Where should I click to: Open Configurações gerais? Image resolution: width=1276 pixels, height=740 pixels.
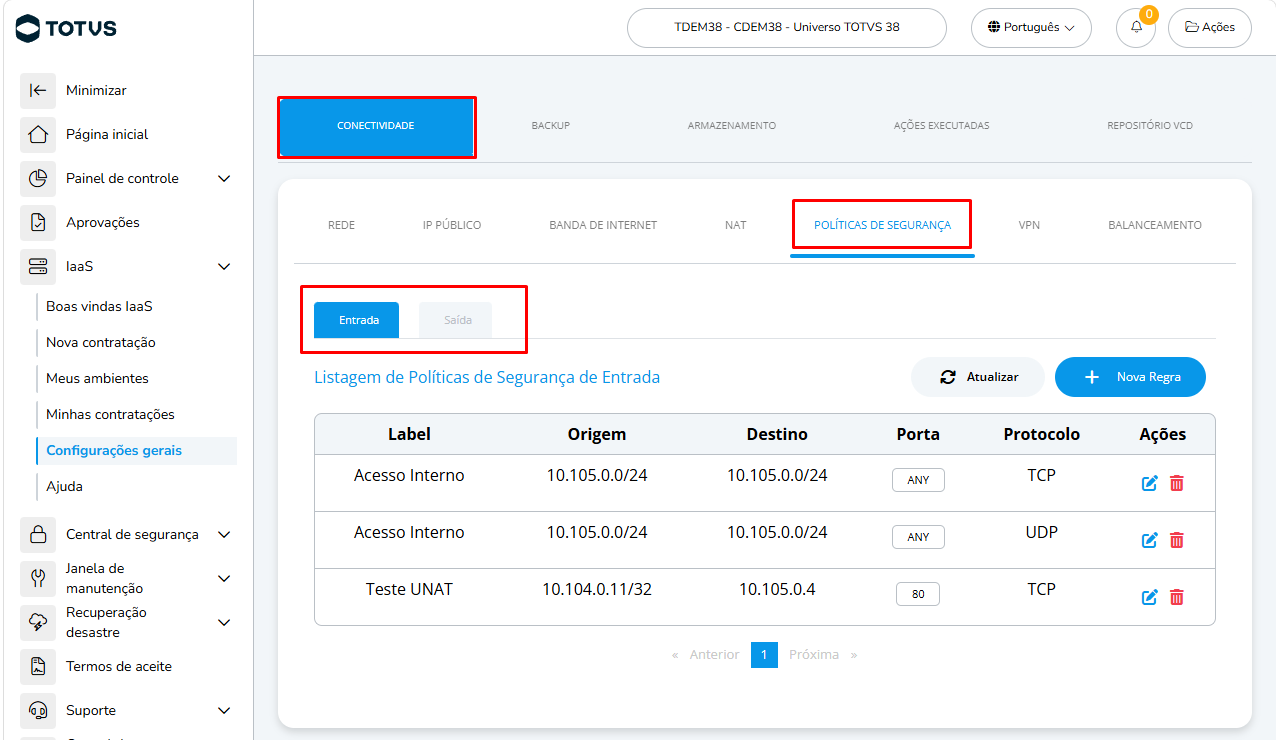(114, 450)
